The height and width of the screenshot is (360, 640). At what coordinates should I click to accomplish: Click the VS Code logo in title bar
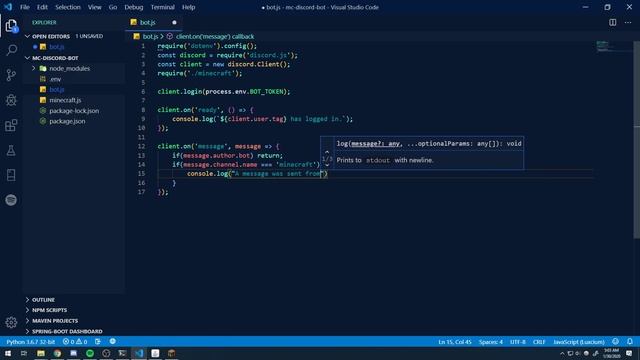click(x=8, y=7)
